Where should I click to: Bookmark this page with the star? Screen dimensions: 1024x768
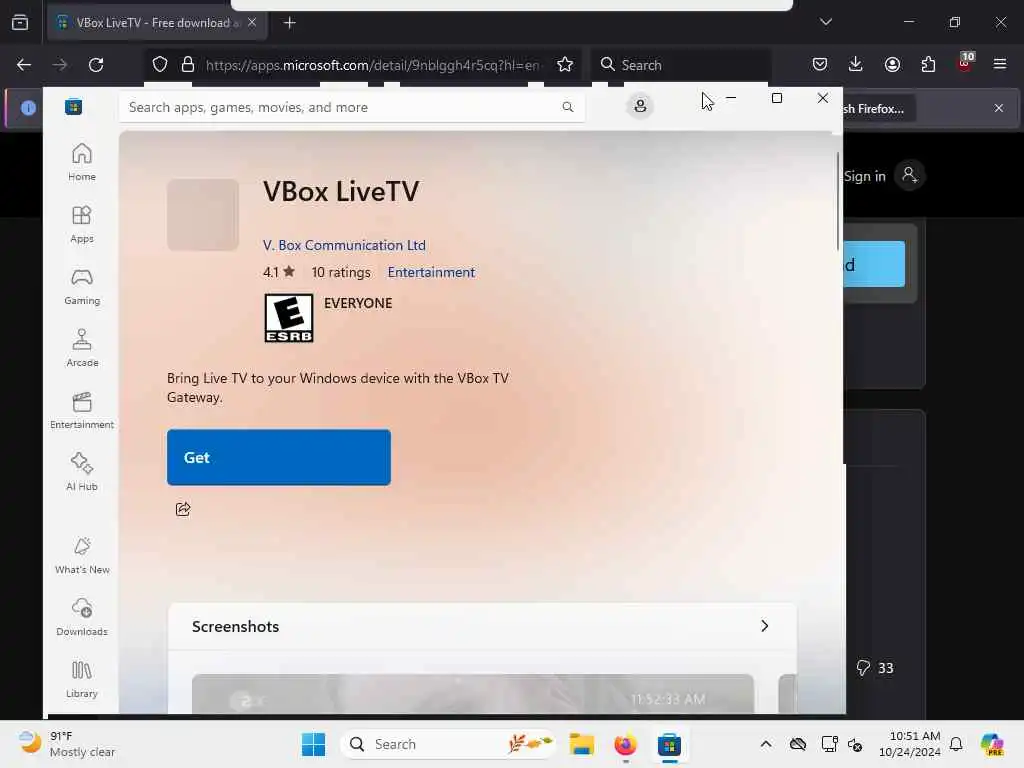coord(565,65)
